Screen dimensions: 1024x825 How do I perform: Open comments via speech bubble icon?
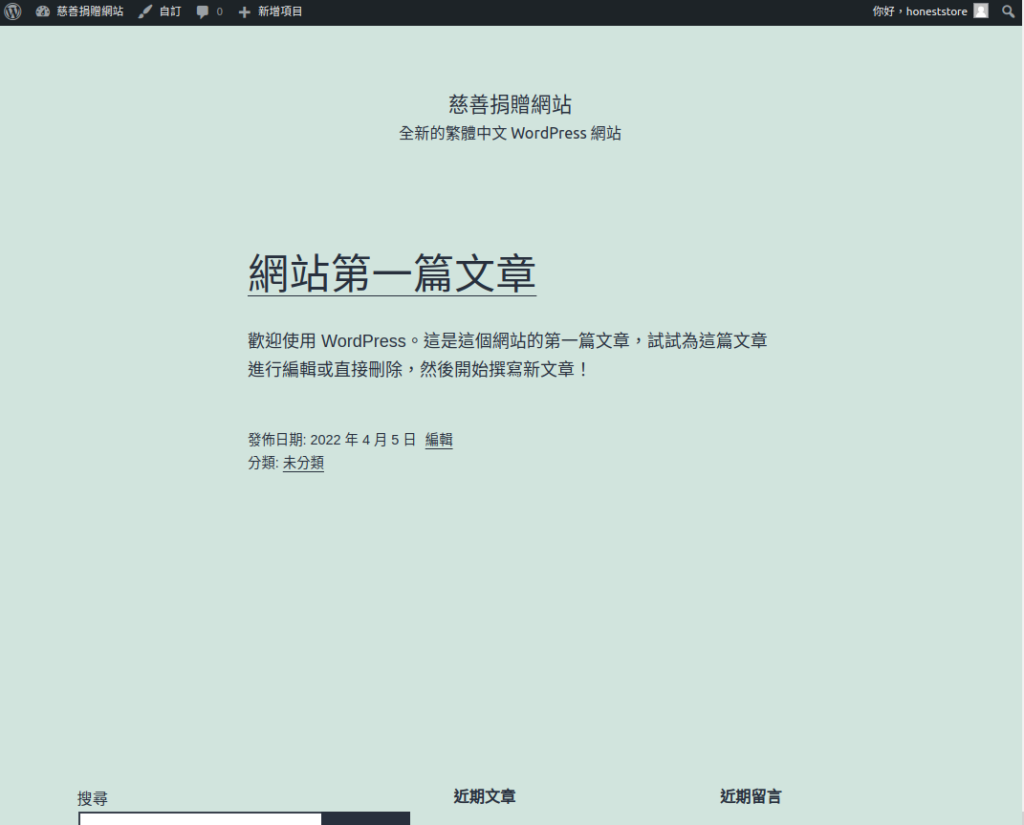[x=203, y=12]
